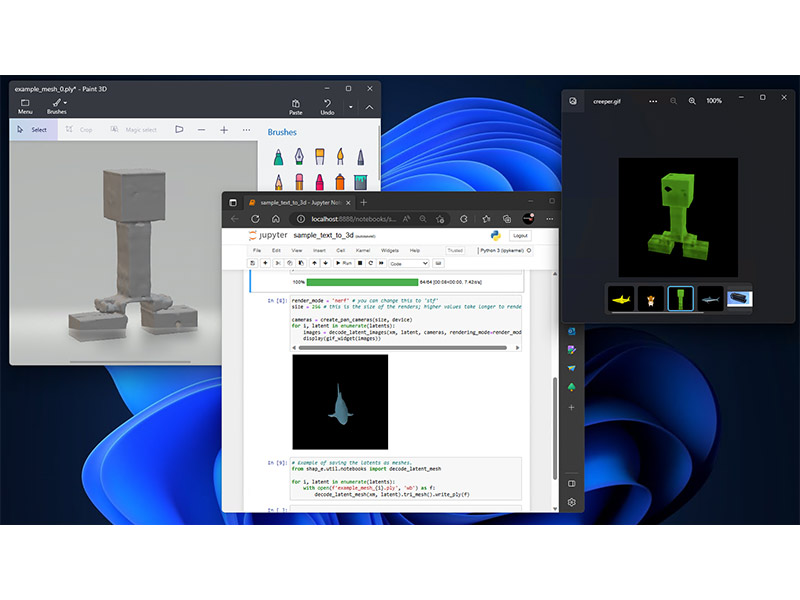Open the Jupyter View menu
The image size is (800, 600).
pyautogui.click(x=296, y=251)
